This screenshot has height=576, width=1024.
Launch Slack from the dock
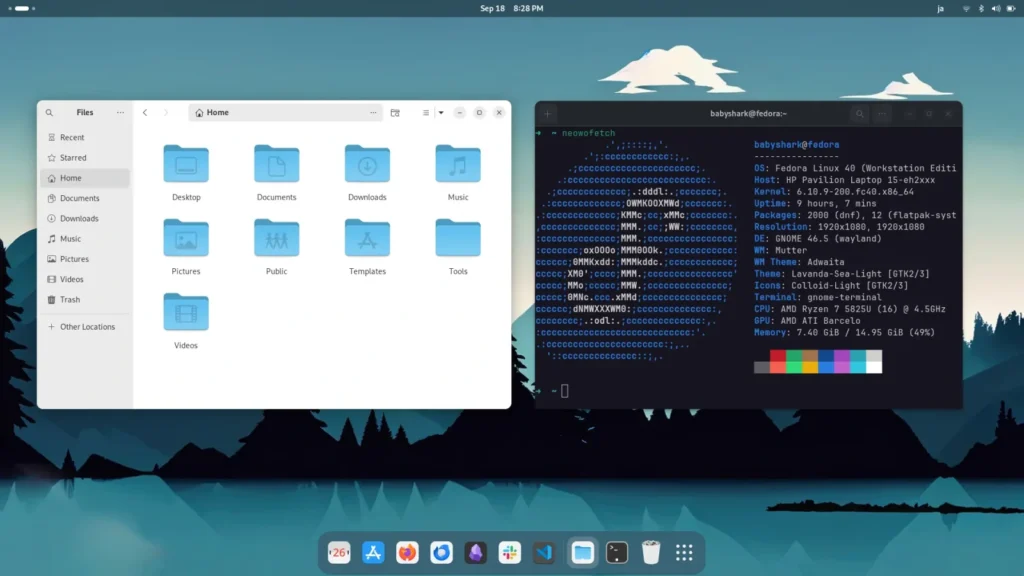click(x=509, y=552)
